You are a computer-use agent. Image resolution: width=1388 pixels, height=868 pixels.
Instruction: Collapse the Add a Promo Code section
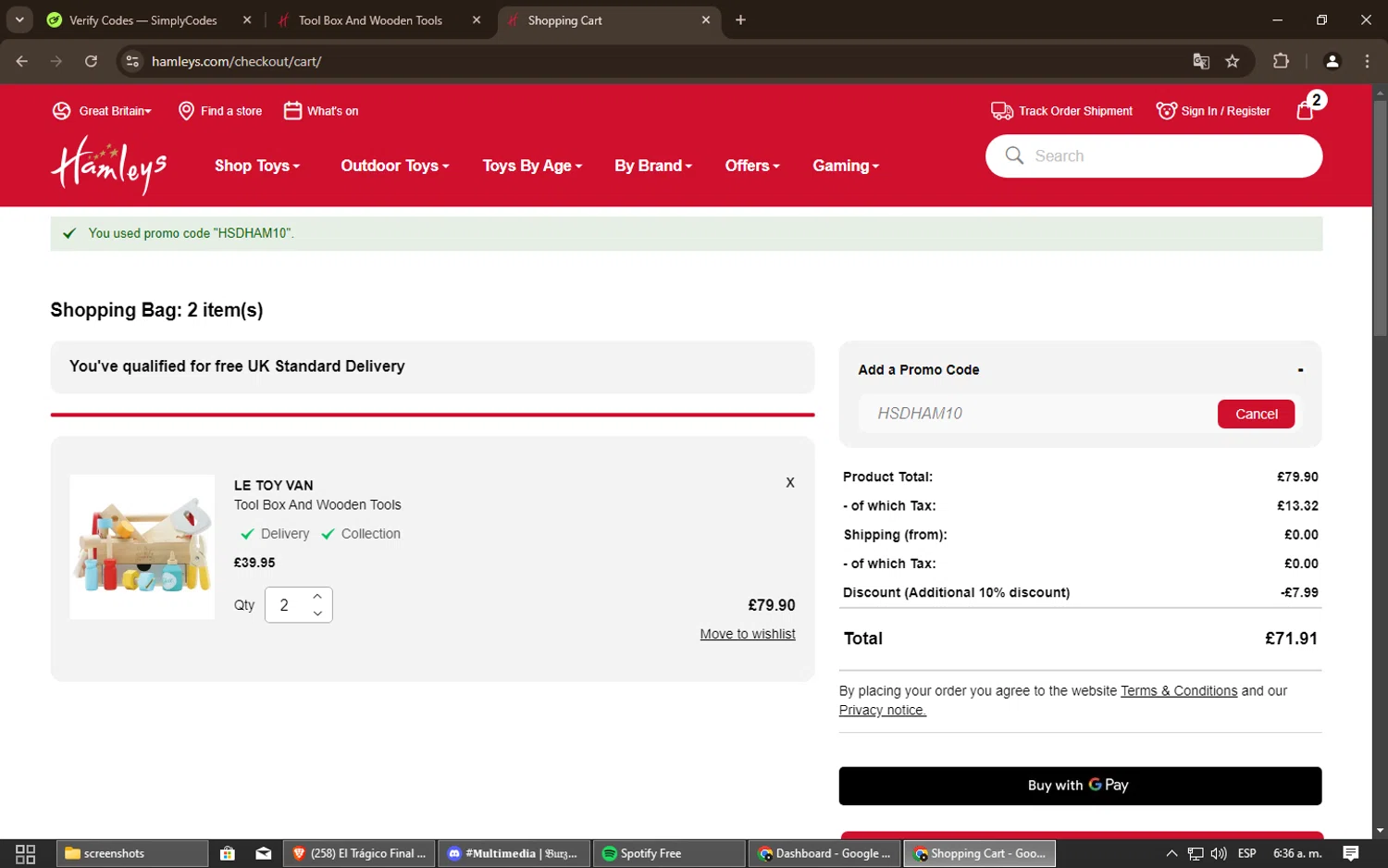1300,369
